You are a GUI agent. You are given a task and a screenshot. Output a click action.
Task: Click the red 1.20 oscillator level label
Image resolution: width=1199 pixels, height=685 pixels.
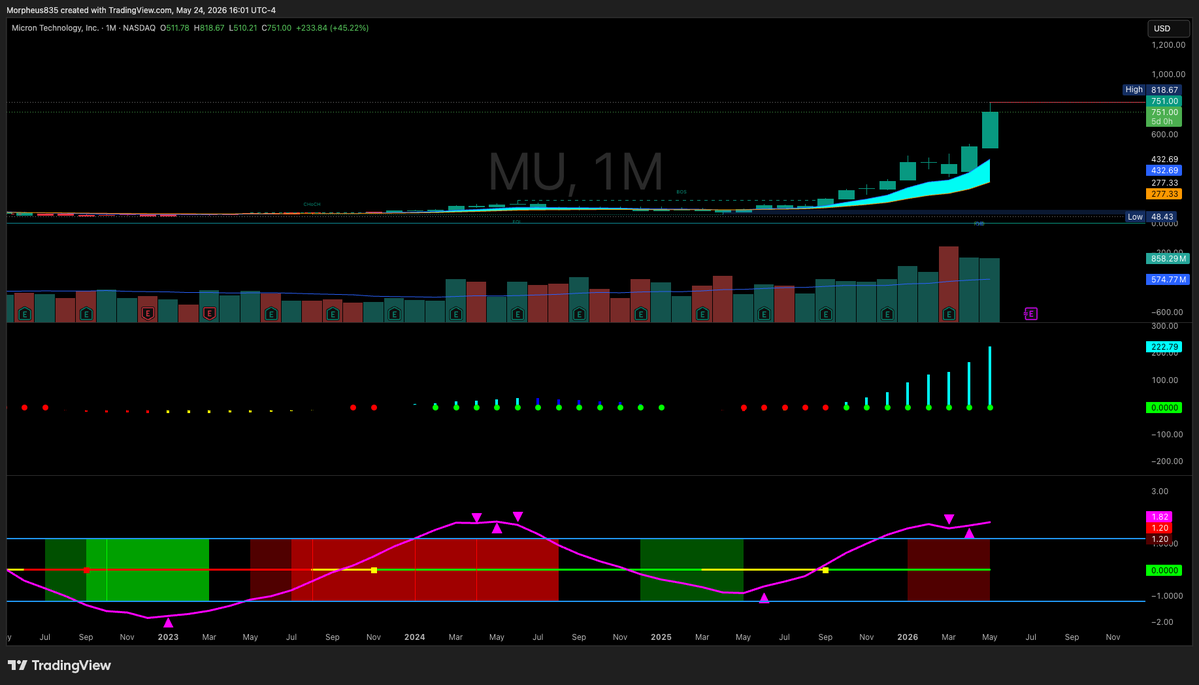(x=1160, y=528)
